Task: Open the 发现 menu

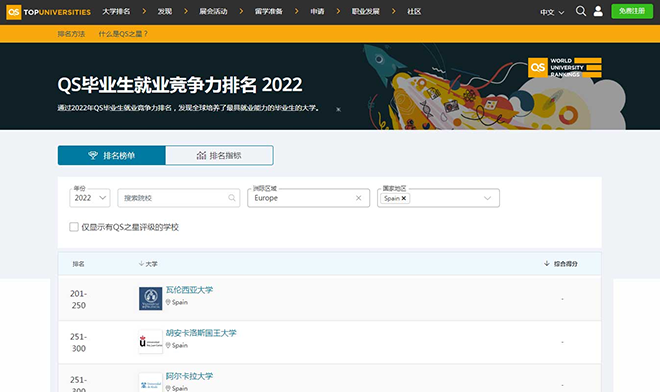Action: pos(165,11)
